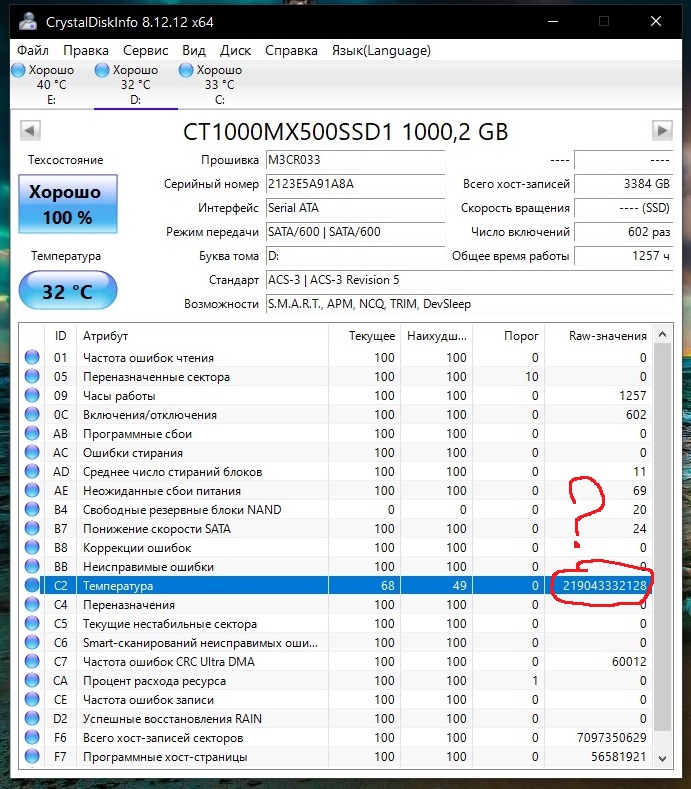The height and width of the screenshot is (789, 691).
Task: Click status icon for attribute C5
Action: tap(32, 623)
